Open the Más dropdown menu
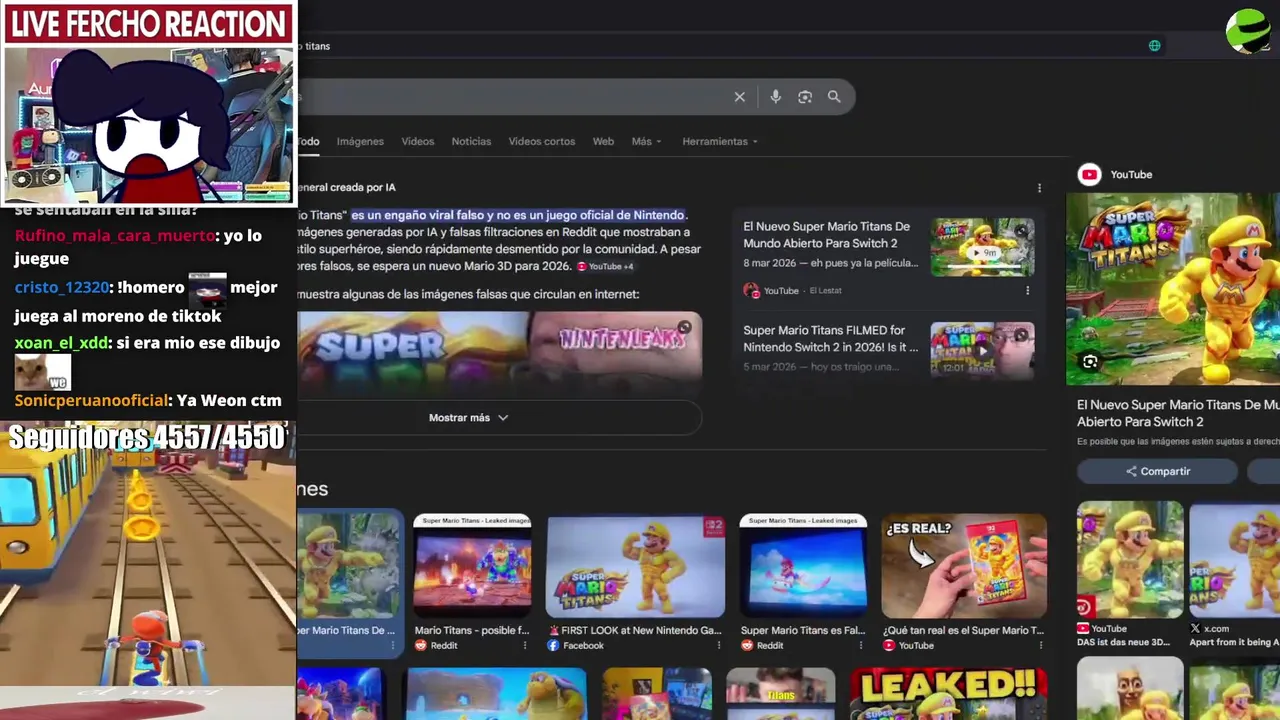Viewport: 1280px width, 720px height. [646, 142]
